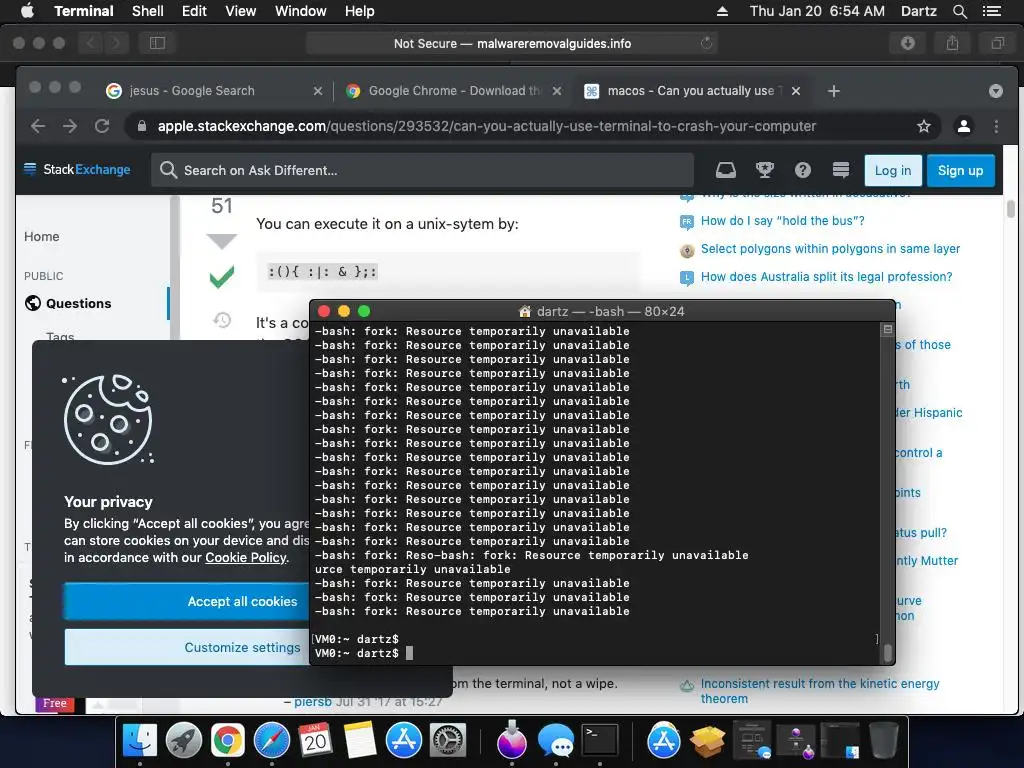Open Questions in left sidebar

pyautogui.click(x=78, y=303)
